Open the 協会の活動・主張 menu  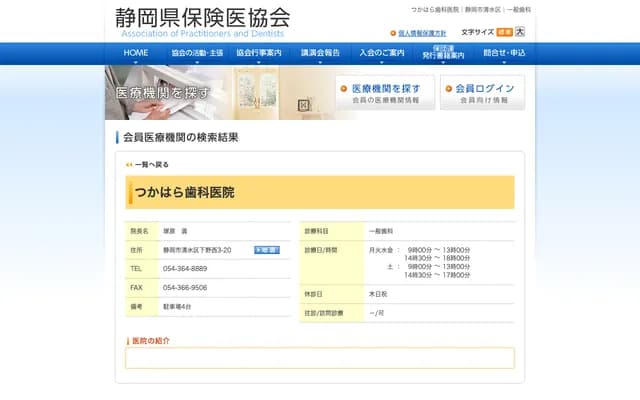click(x=196, y=53)
